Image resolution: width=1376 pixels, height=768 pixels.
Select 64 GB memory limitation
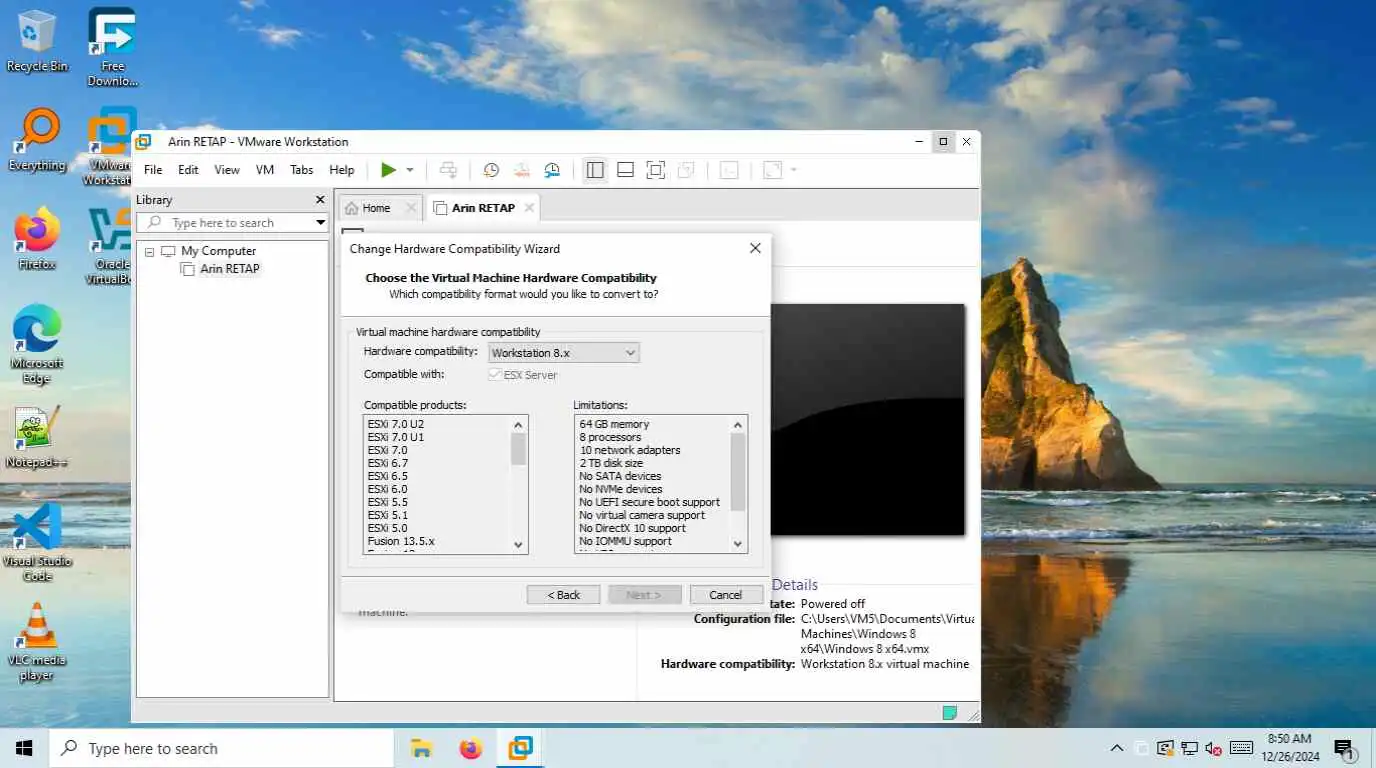click(x=614, y=424)
